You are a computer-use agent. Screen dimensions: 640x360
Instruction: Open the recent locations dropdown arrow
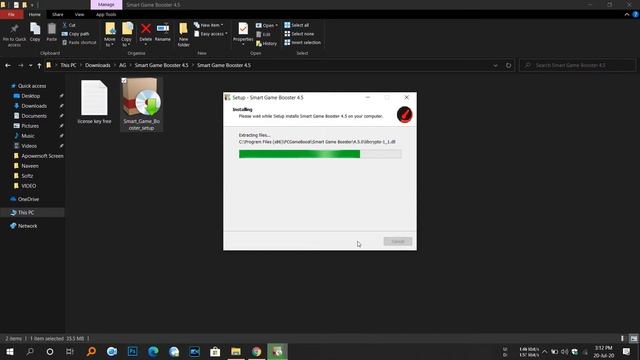click(x=30, y=65)
